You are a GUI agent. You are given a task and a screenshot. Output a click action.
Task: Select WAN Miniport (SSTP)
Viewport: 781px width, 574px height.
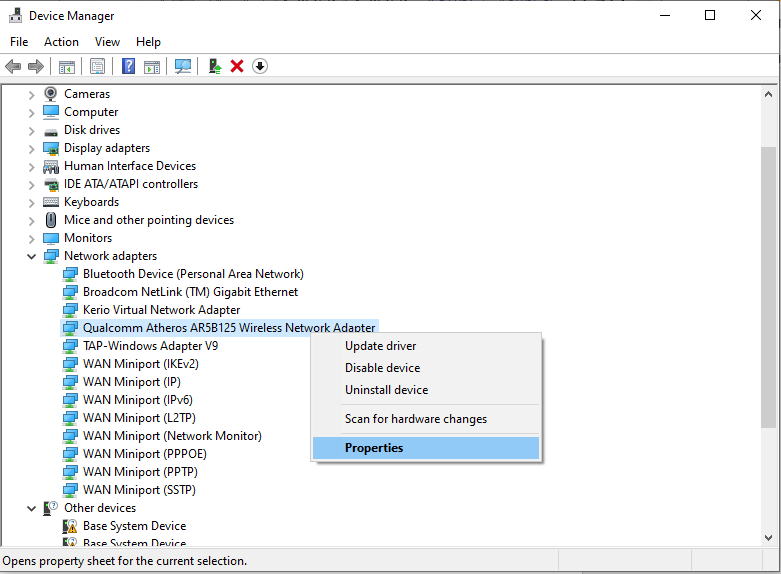139,489
